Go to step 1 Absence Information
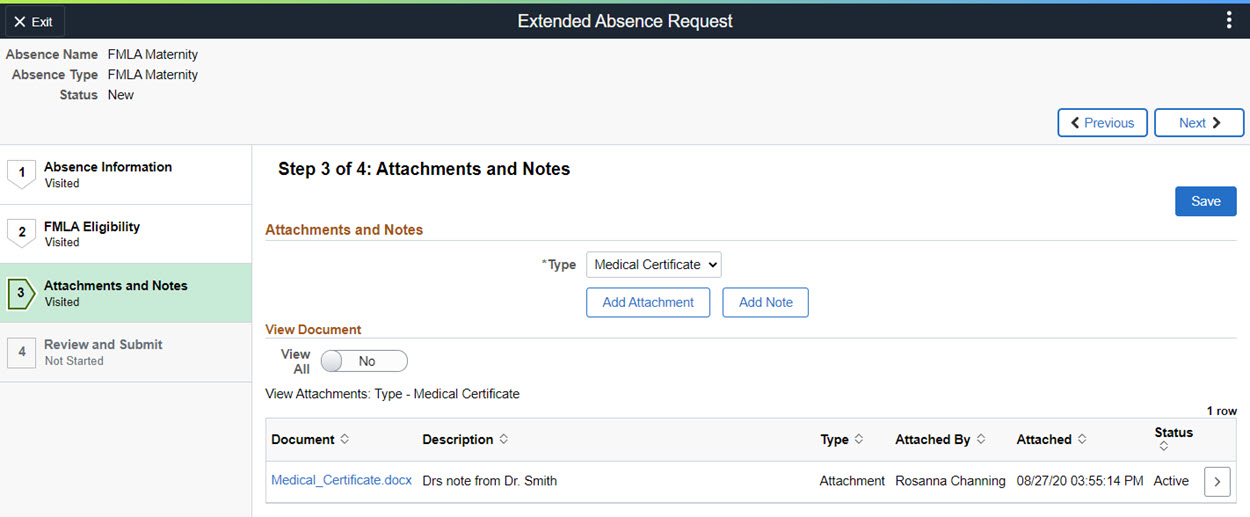1250x517 pixels. [x=108, y=174]
